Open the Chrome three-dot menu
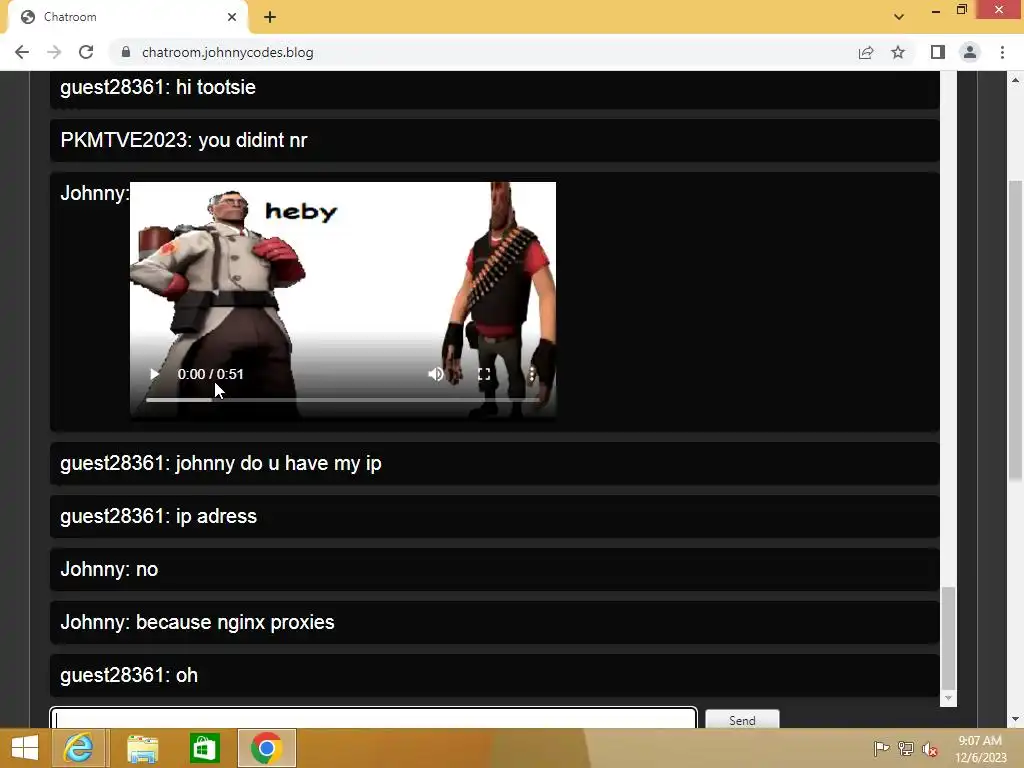This screenshot has width=1024, height=768. click(x=1002, y=52)
